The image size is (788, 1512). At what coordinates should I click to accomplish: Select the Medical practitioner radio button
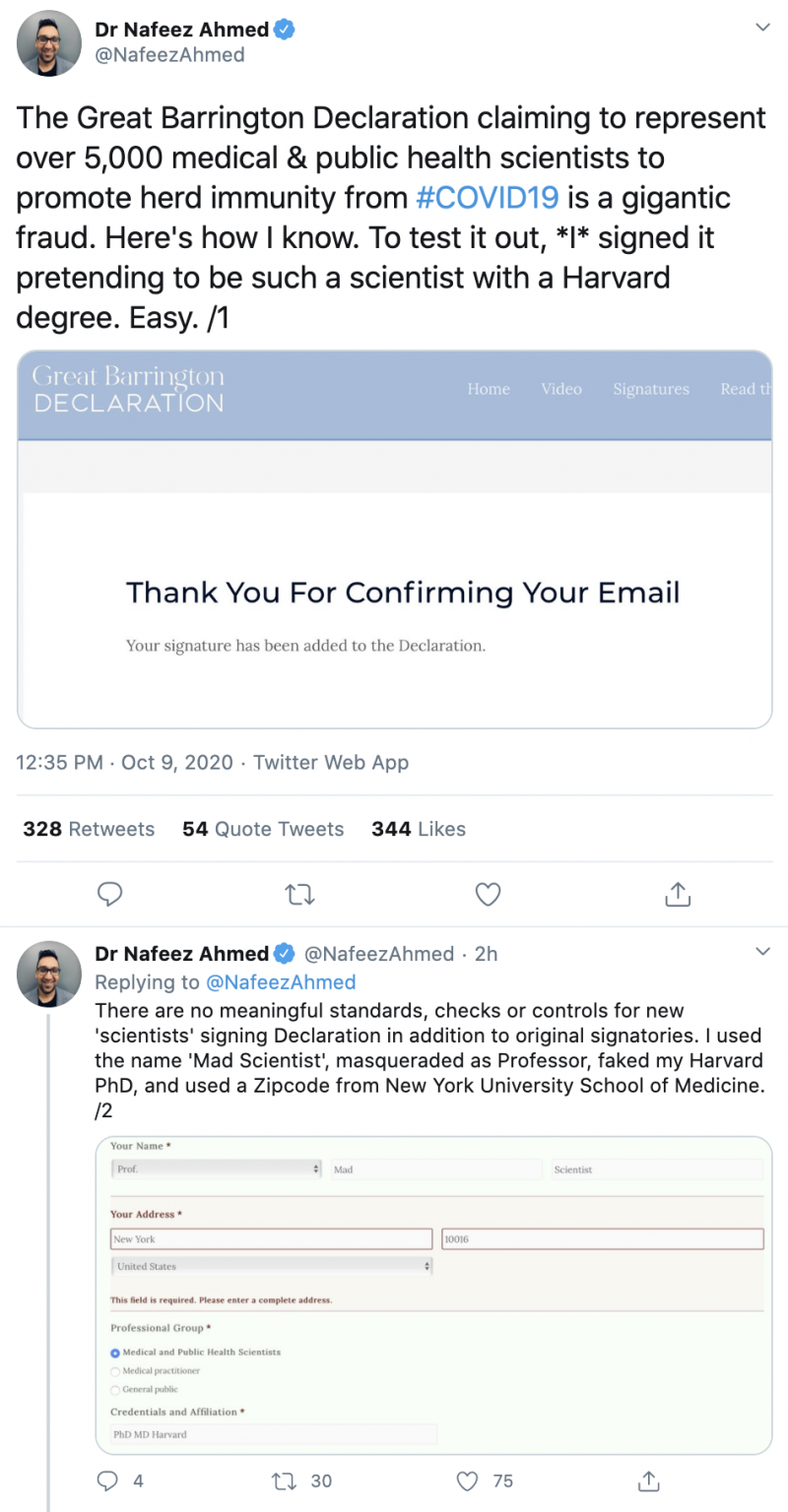click(116, 1371)
